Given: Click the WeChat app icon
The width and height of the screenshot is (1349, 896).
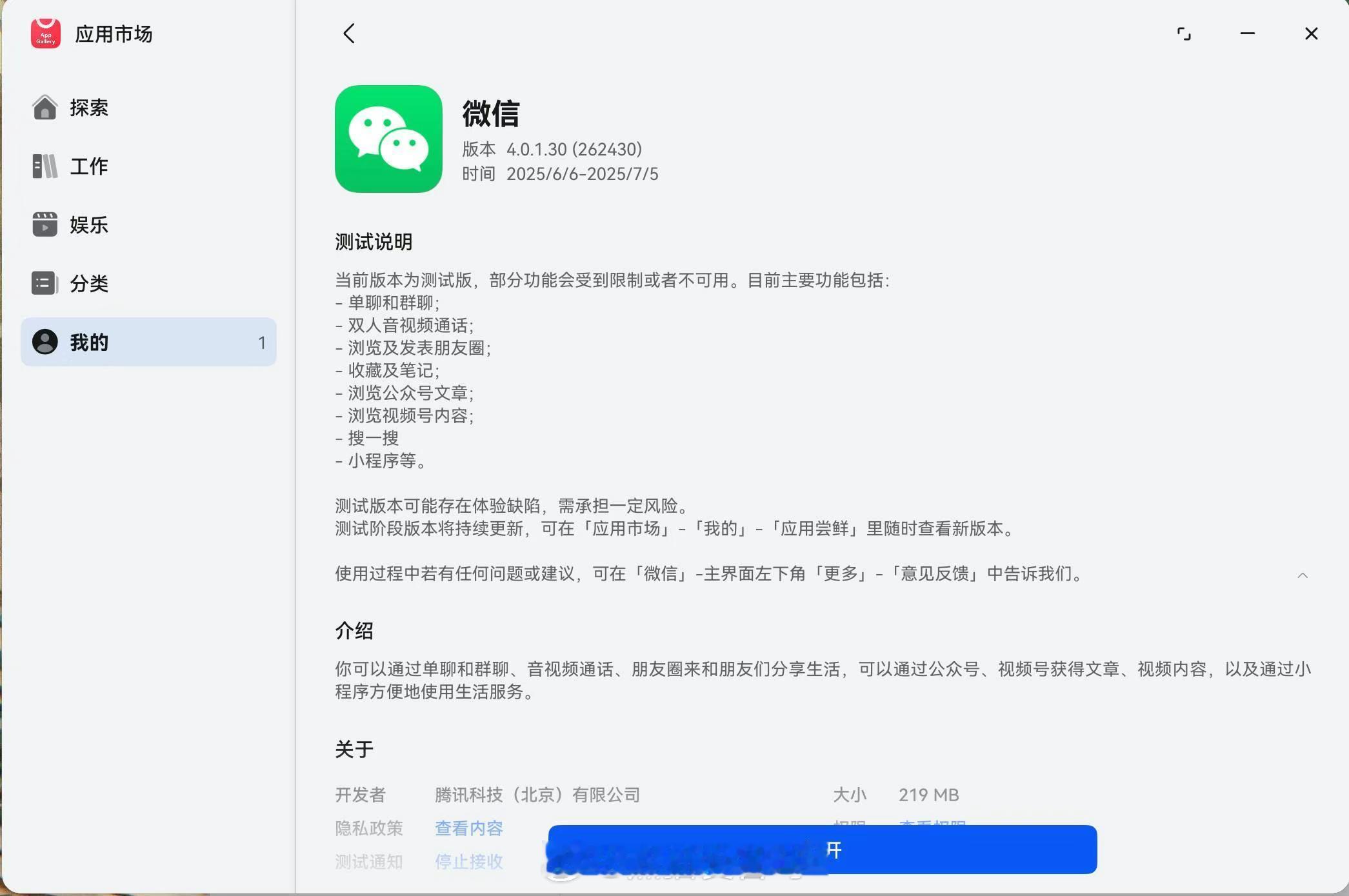Looking at the screenshot, I should [x=388, y=139].
